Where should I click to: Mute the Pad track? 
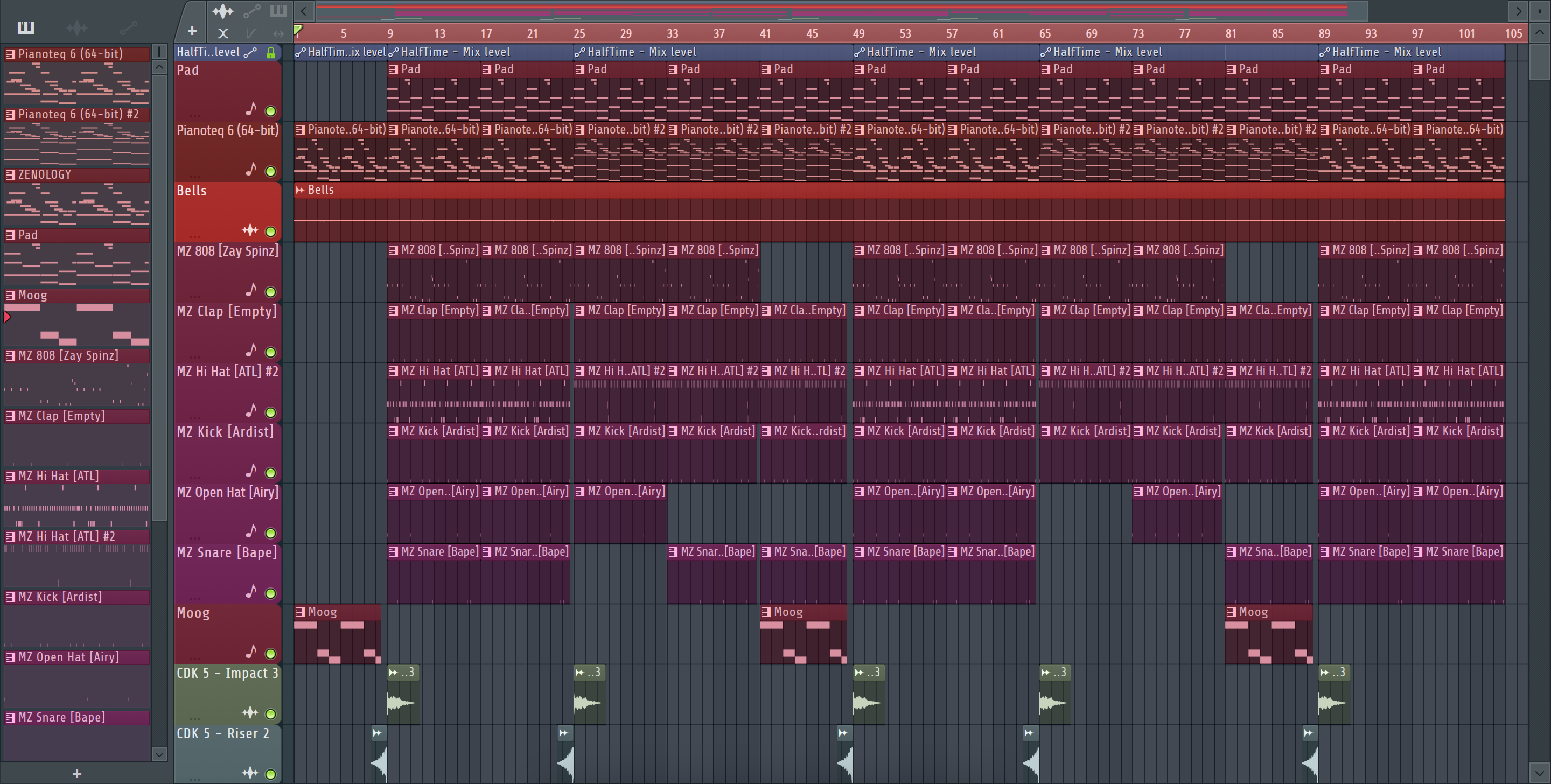tap(271, 111)
